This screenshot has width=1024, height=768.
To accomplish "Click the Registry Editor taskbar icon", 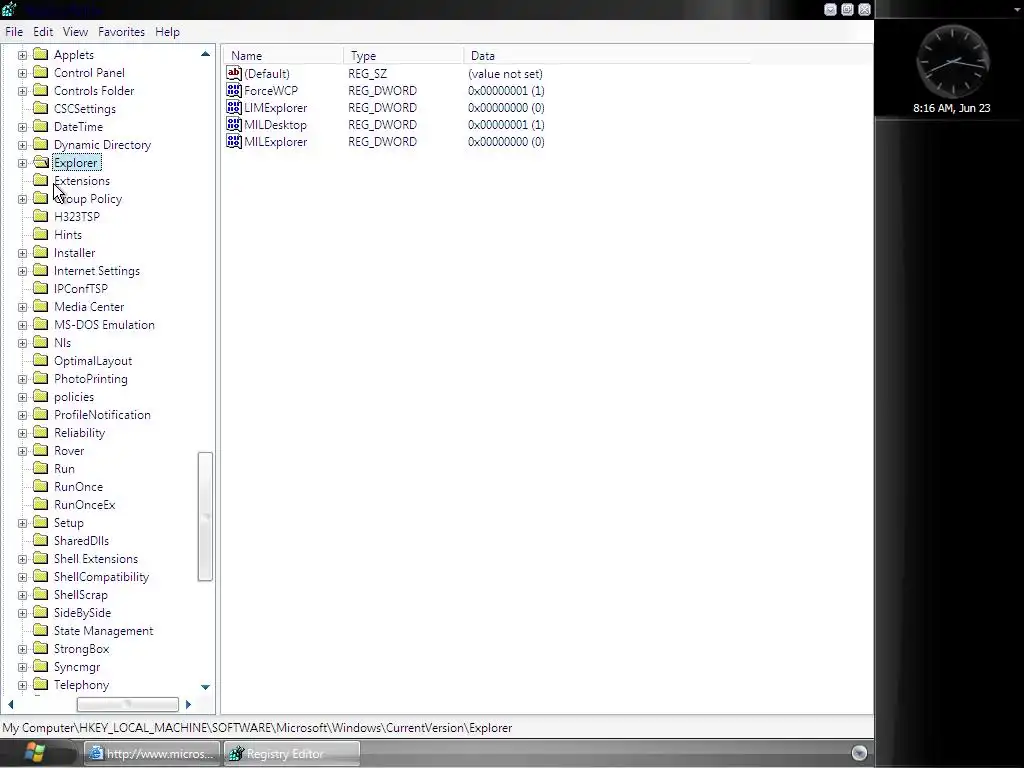I will point(236,754).
